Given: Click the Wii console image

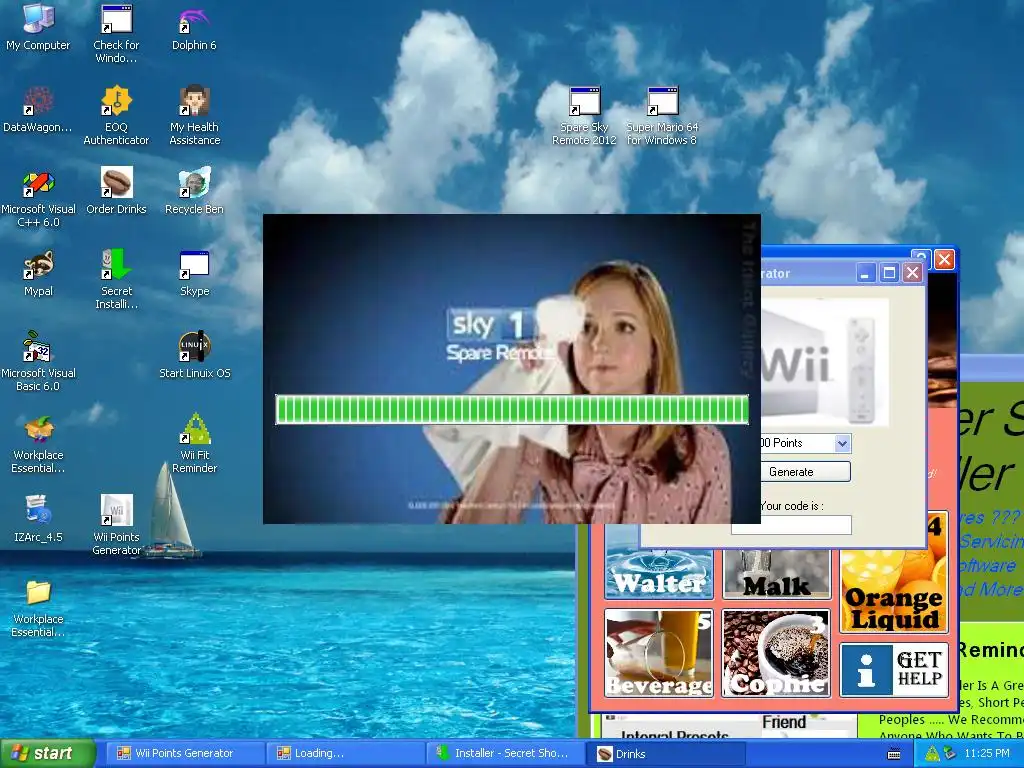Looking at the screenshot, I should pyautogui.click(x=825, y=362).
